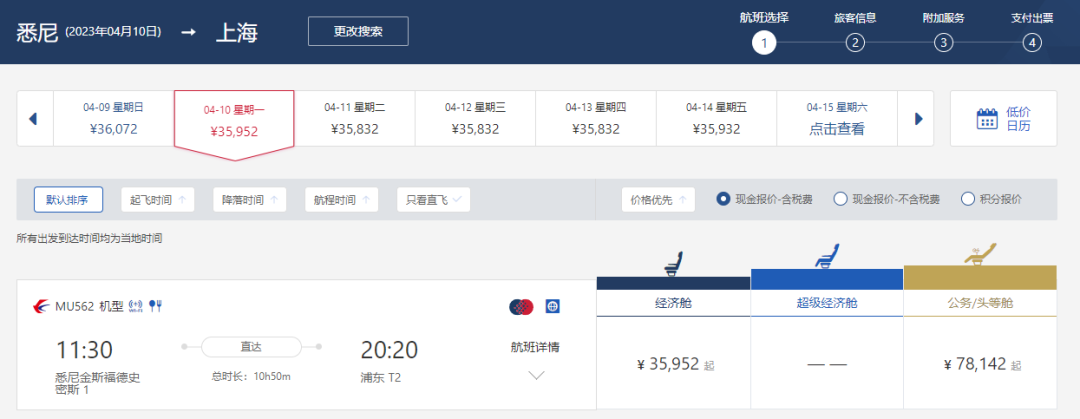The image size is (1080, 419).
Task: Click the in-flight meal icon next to MU562
Action: 155,305
